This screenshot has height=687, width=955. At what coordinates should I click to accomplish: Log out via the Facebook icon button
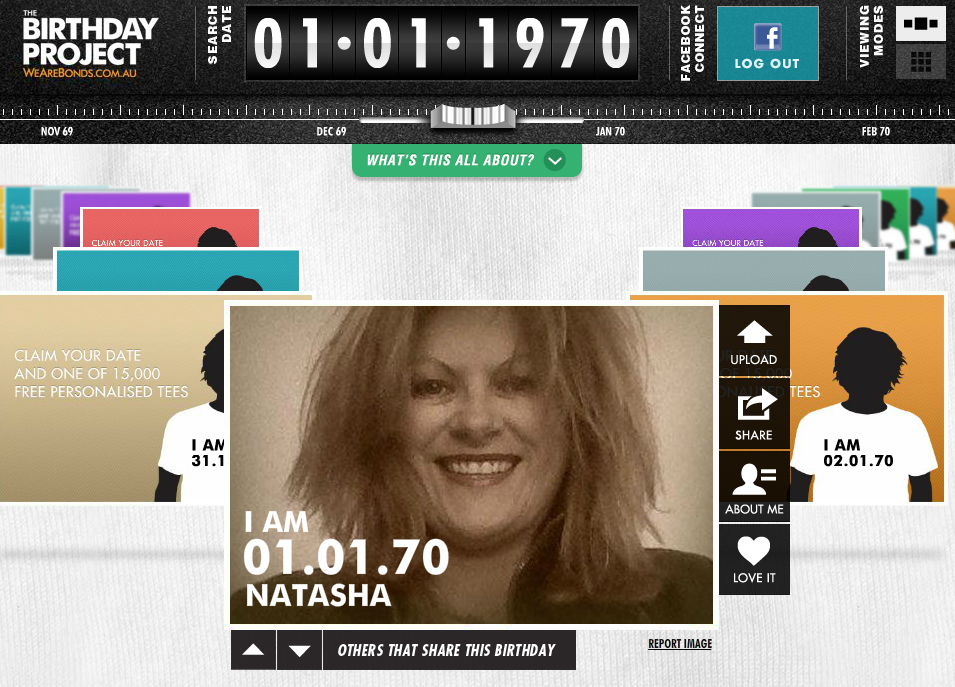coord(767,43)
